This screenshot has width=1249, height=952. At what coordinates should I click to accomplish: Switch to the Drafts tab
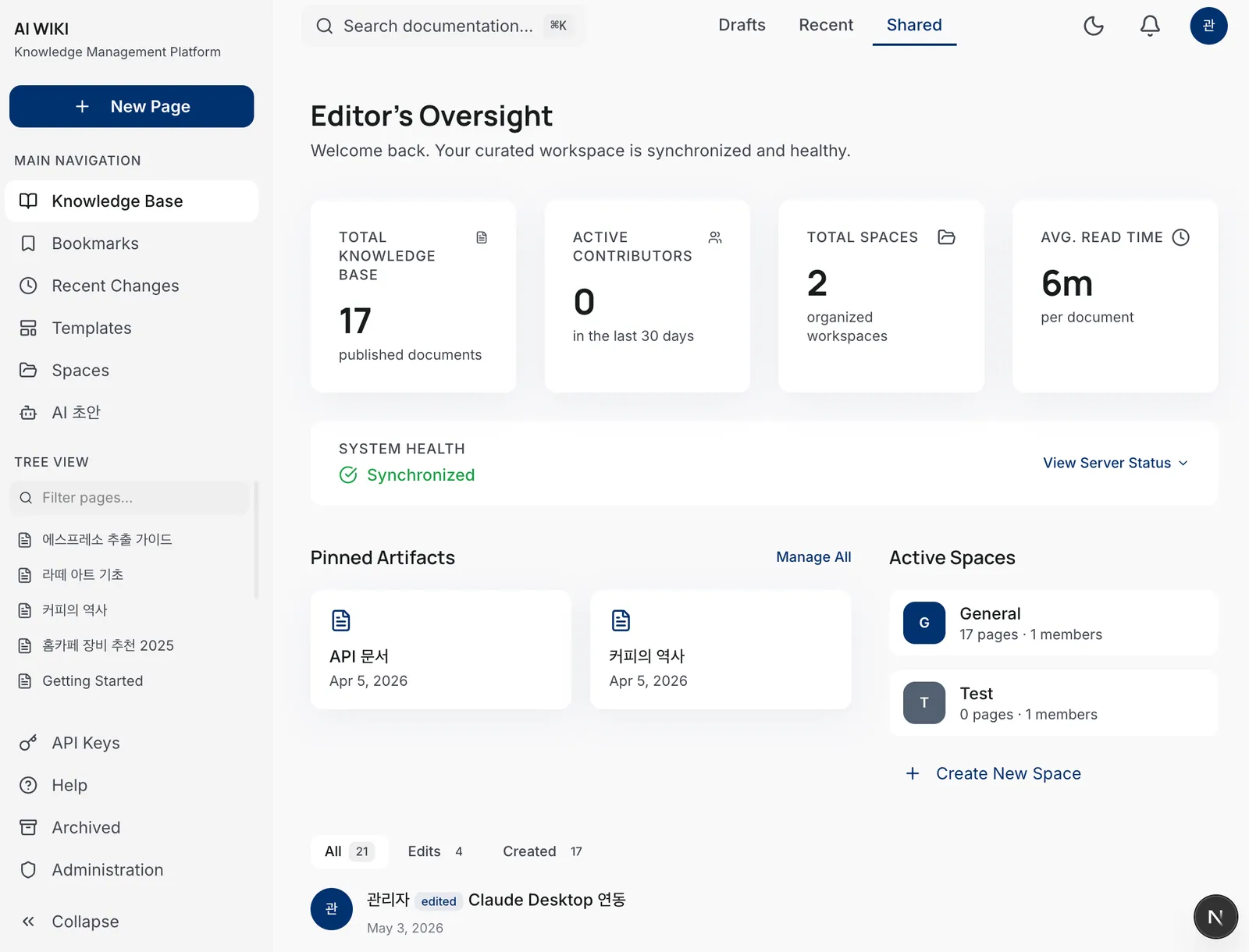[x=742, y=25]
